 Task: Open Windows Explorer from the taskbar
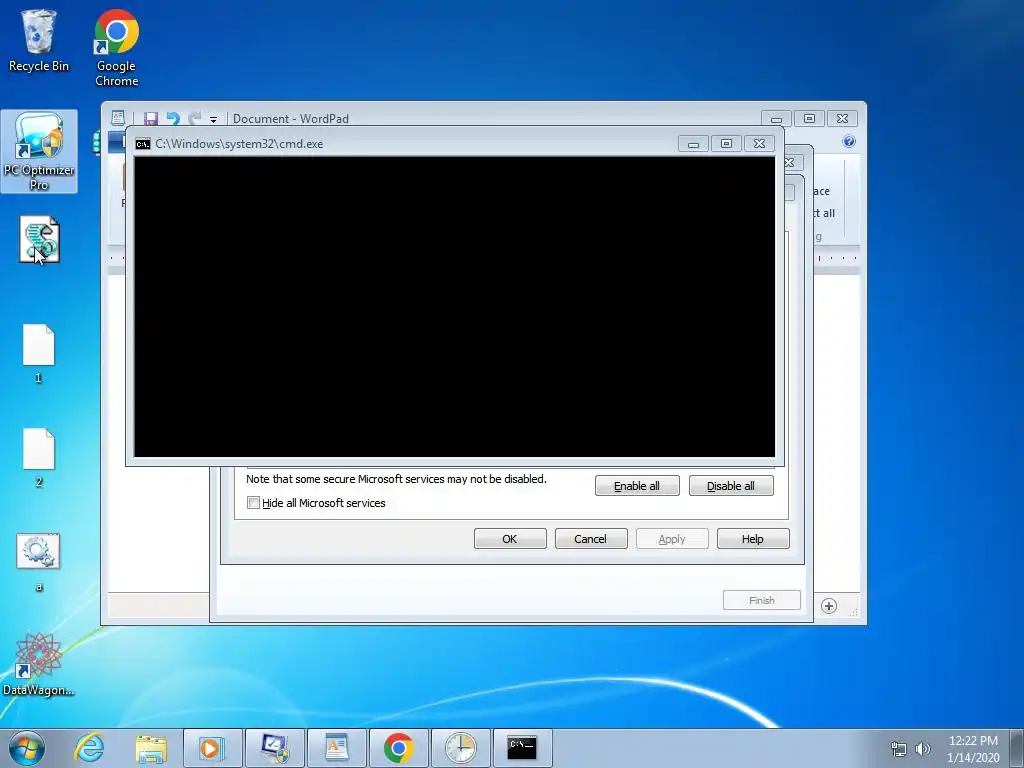[x=151, y=748]
